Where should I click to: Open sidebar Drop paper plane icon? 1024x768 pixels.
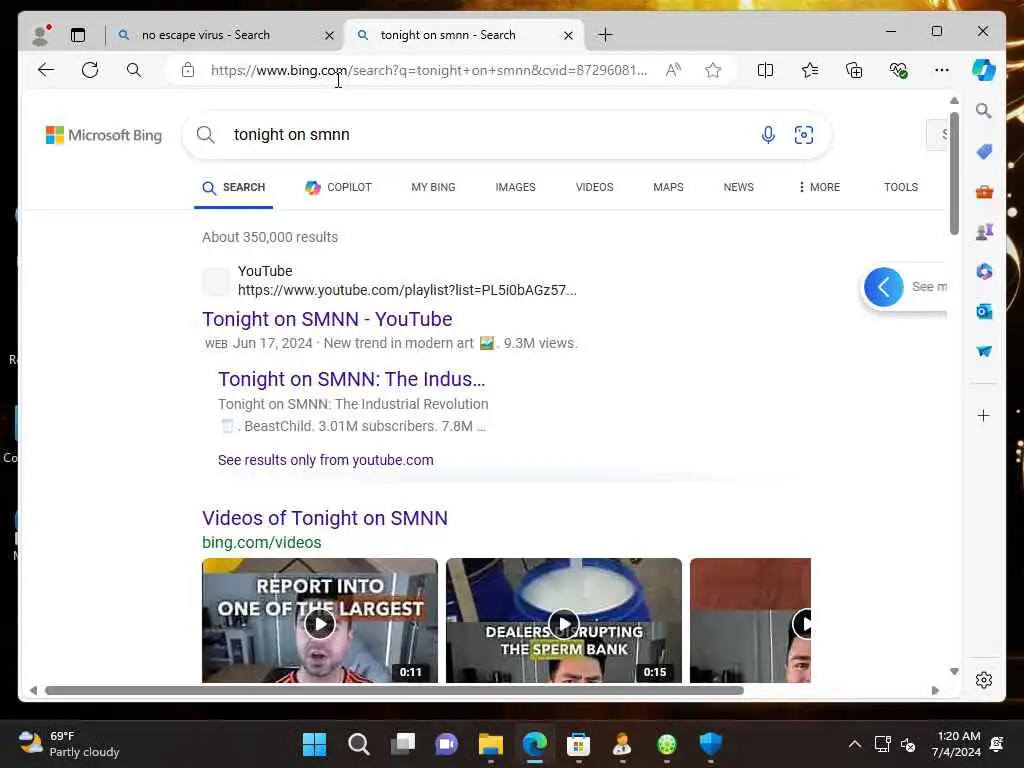984,351
